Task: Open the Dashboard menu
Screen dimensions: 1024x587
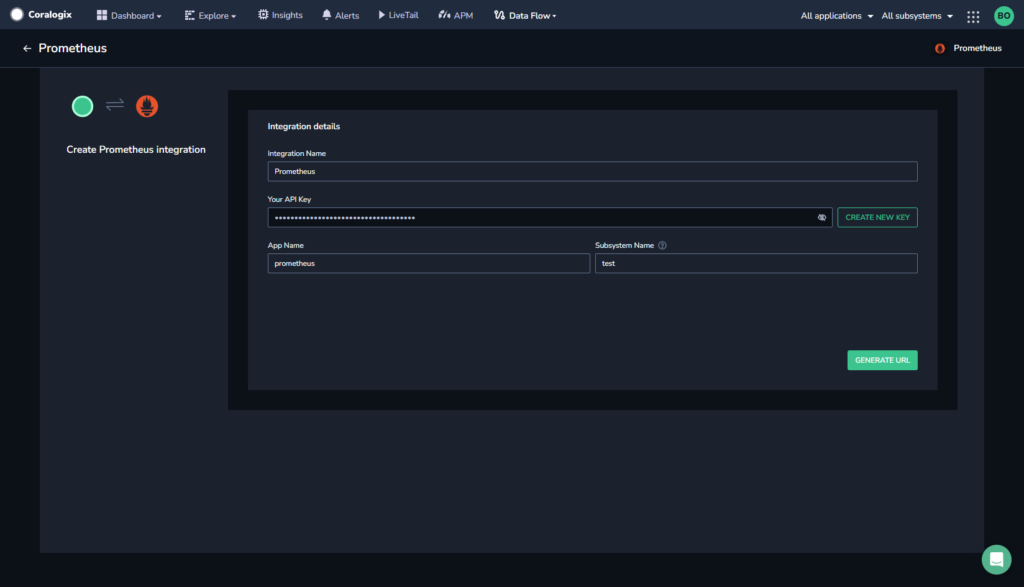Action: [x=129, y=15]
